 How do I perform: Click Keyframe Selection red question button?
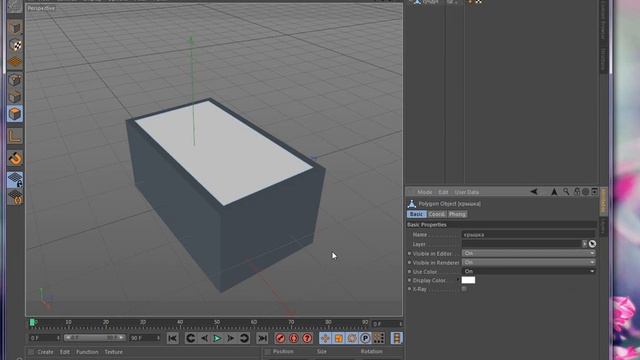click(x=307, y=338)
